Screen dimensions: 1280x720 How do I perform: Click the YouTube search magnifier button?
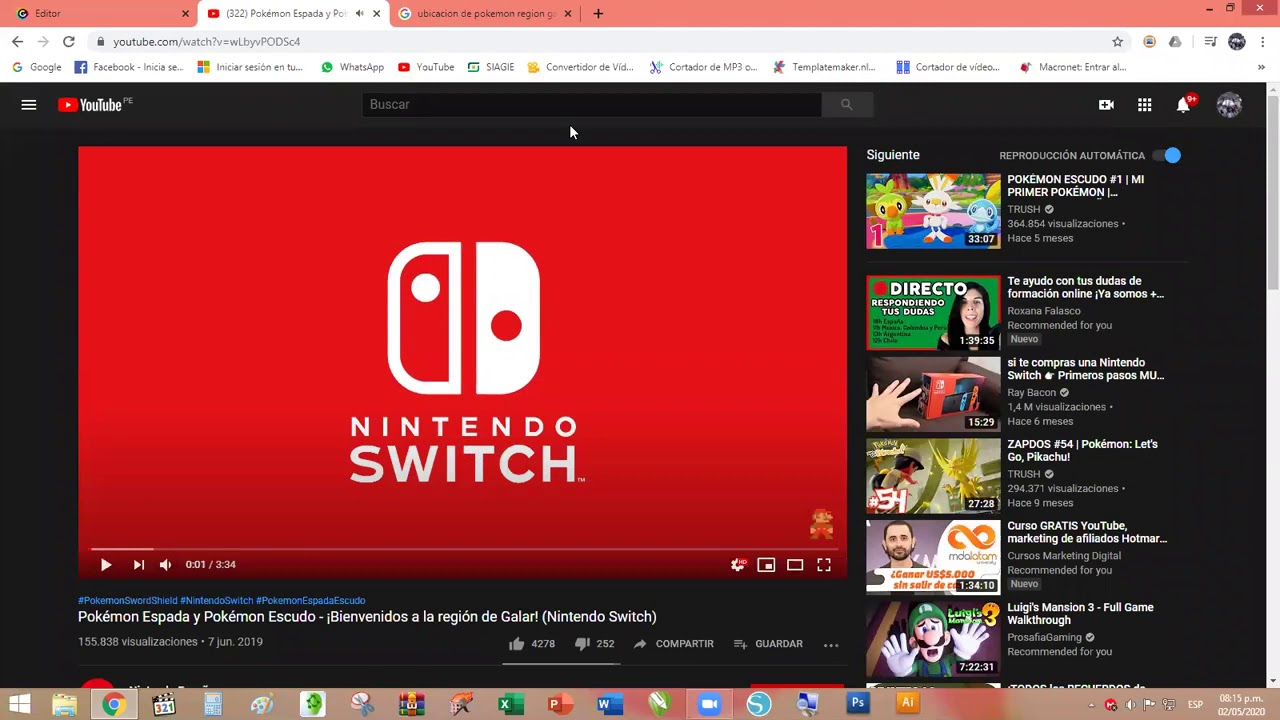[x=846, y=105]
